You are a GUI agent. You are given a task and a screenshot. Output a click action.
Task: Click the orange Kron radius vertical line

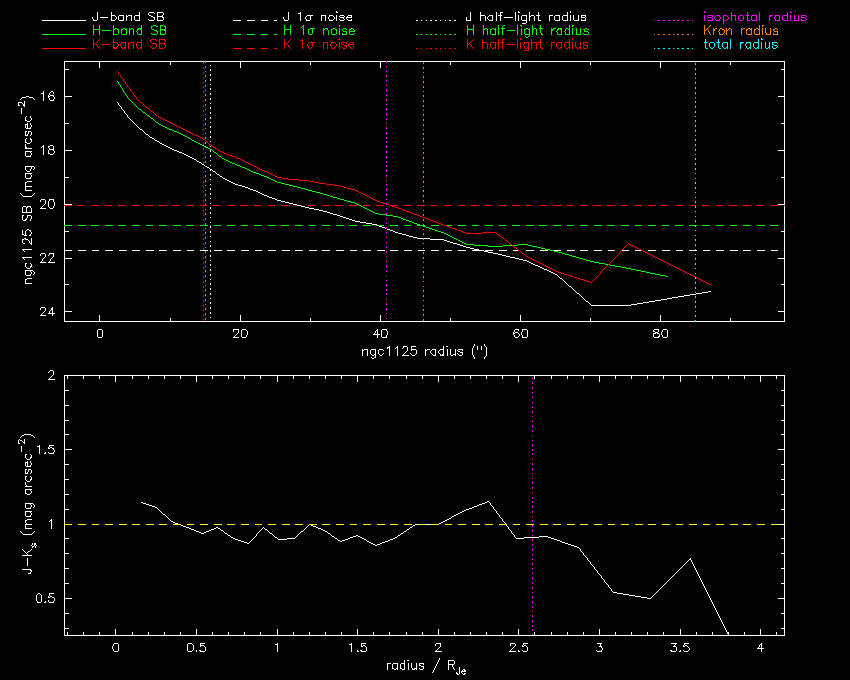tap(423, 191)
